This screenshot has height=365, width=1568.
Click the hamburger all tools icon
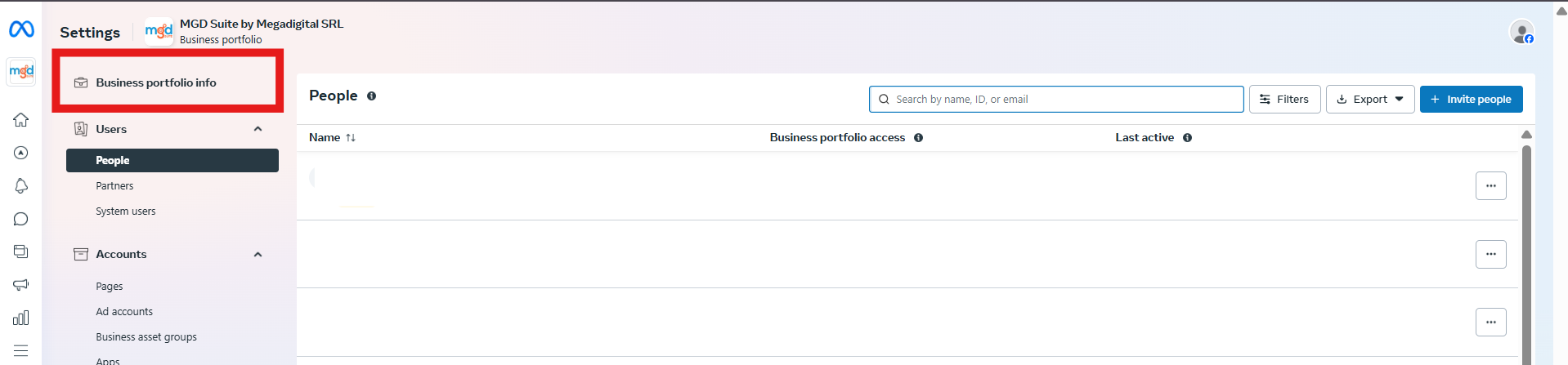[x=21, y=350]
